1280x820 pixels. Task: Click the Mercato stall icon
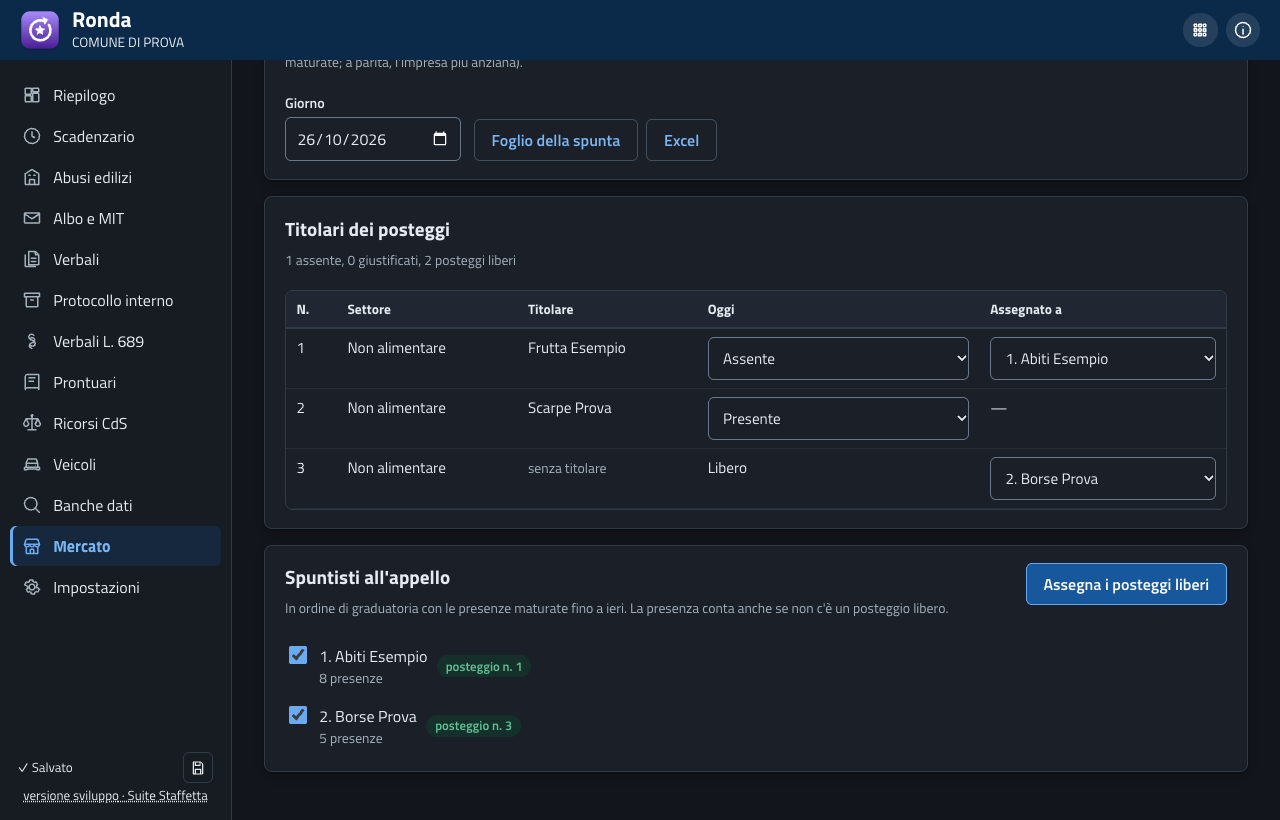[32, 547]
